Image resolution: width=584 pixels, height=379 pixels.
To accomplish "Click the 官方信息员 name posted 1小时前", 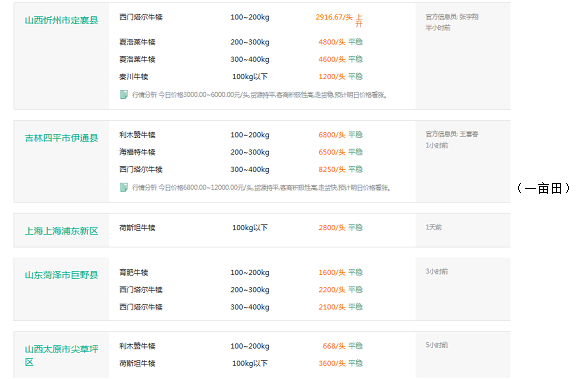I will pyautogui.click(x=469, y=134).
